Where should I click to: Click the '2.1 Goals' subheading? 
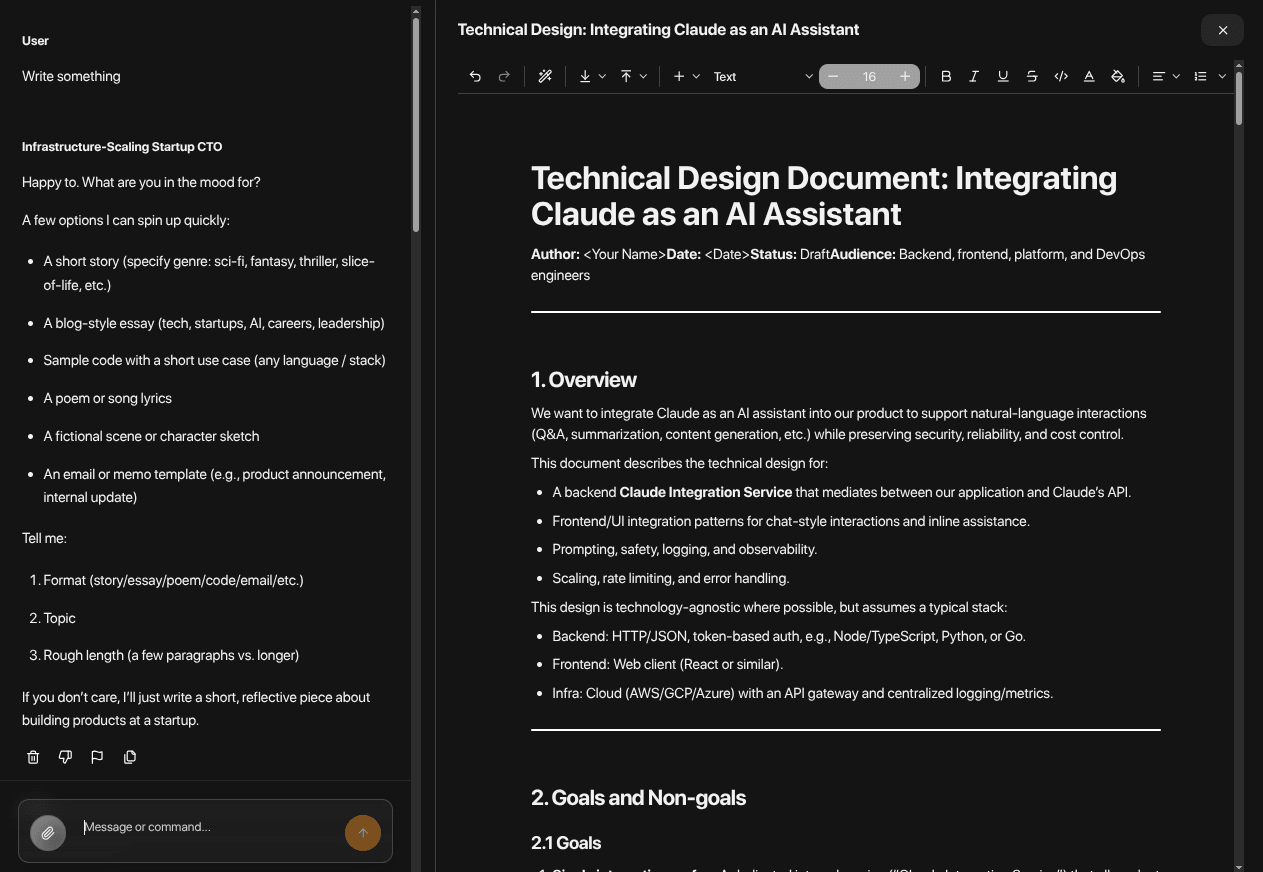point(566,843)
